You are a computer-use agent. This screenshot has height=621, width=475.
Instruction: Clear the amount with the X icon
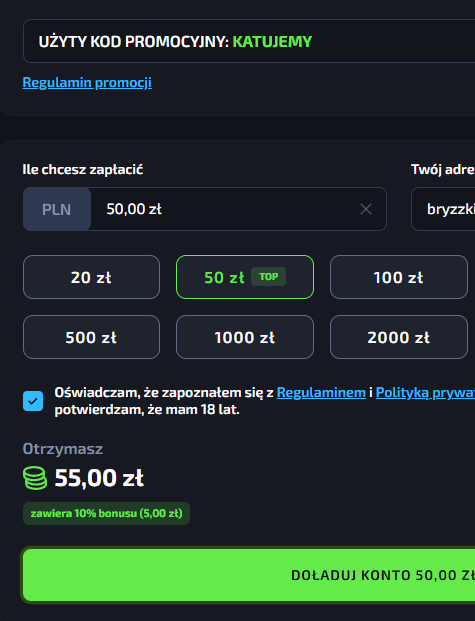(x=366, y=209)
